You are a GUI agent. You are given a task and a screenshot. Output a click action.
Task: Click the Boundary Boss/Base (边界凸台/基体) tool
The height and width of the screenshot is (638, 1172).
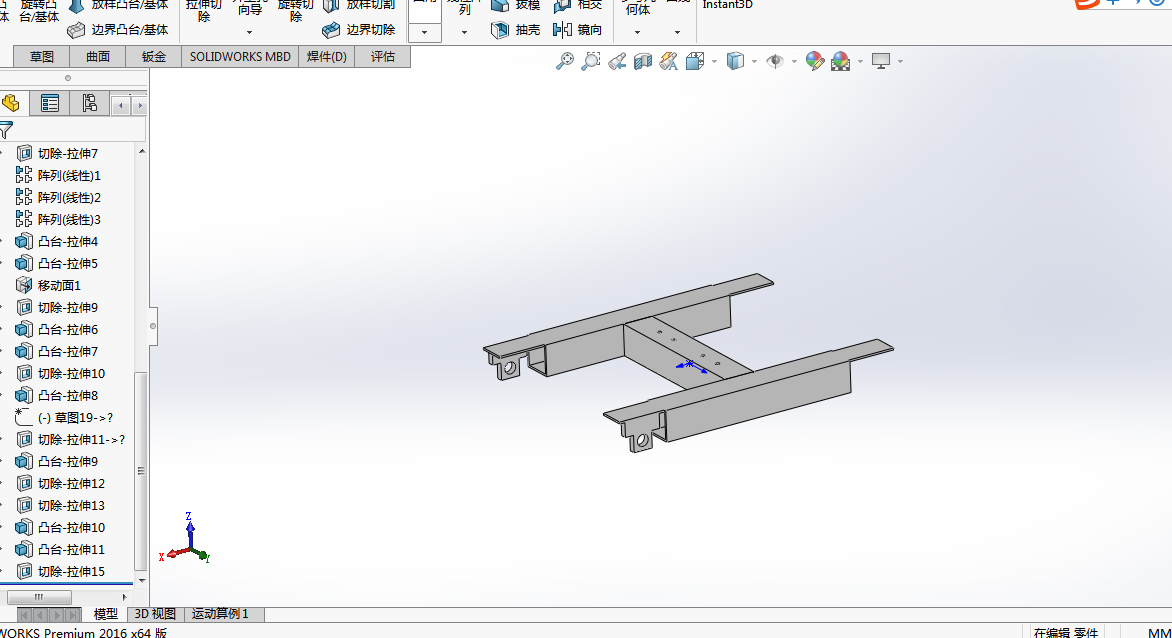[x=117, y=30]
